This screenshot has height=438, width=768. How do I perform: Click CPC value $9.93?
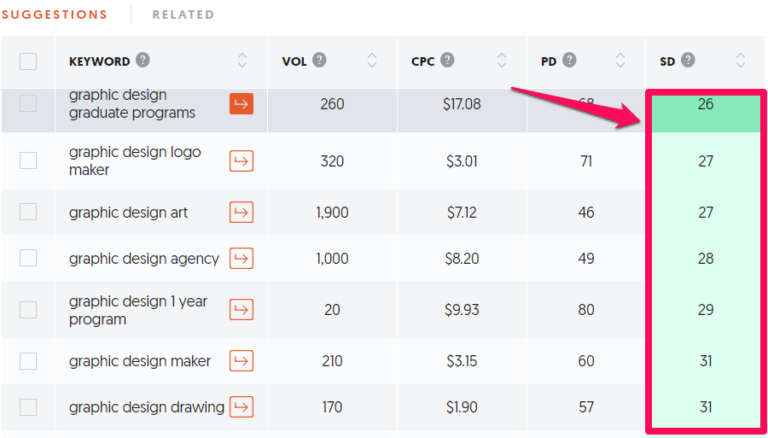pos(462,310)
